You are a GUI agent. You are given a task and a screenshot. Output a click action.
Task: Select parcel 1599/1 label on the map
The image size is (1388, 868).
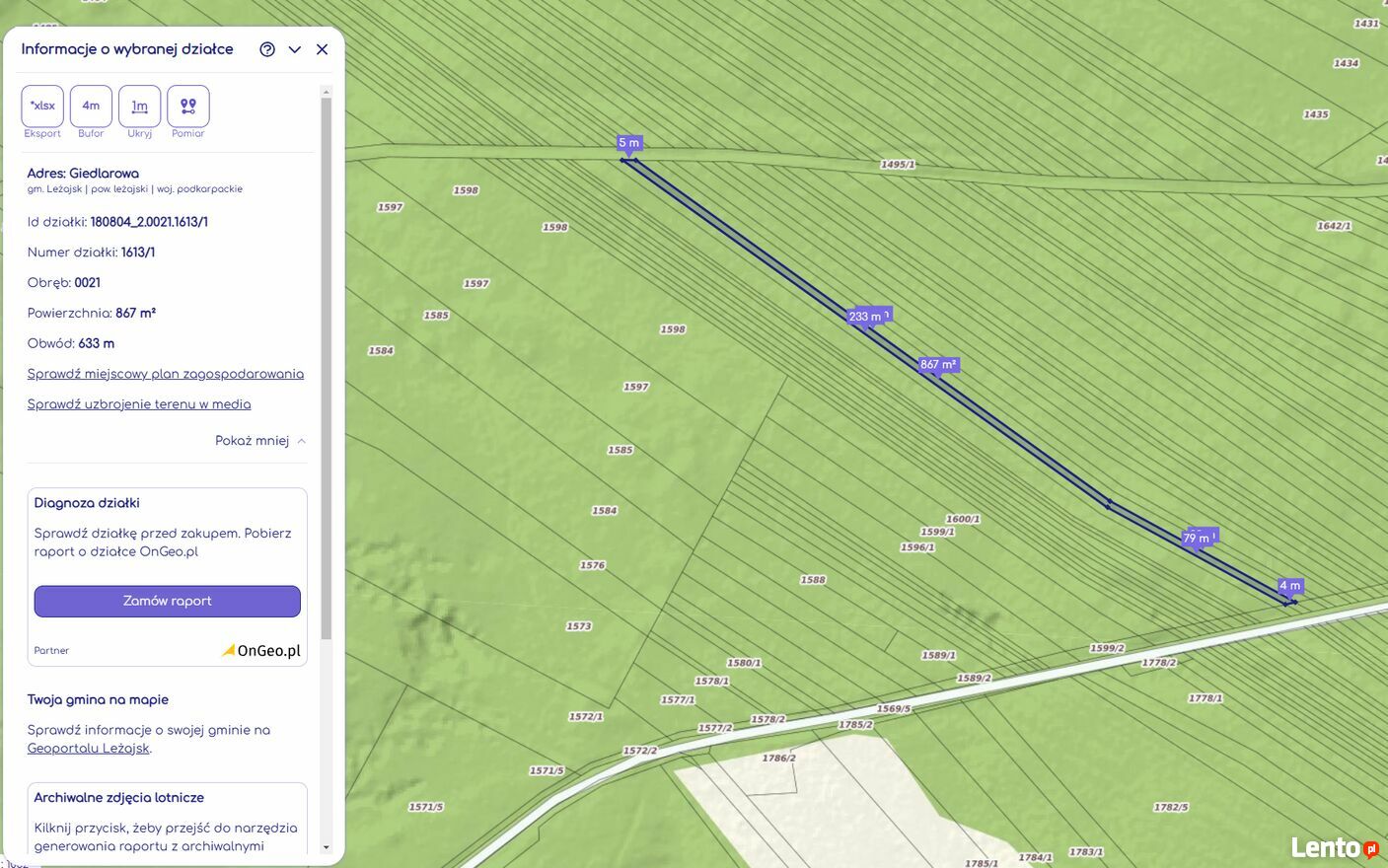[x=937, y=532]
